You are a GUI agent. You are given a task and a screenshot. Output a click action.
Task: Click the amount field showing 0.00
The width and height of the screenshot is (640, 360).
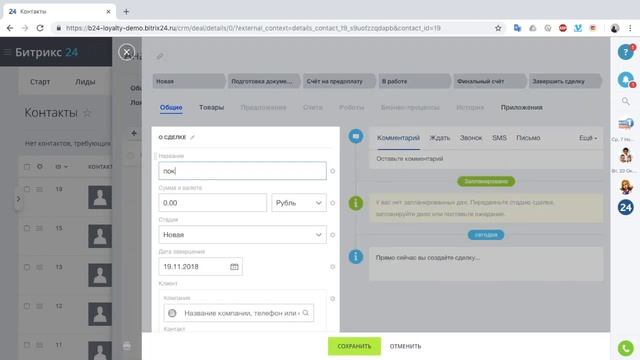click(213, 203)
